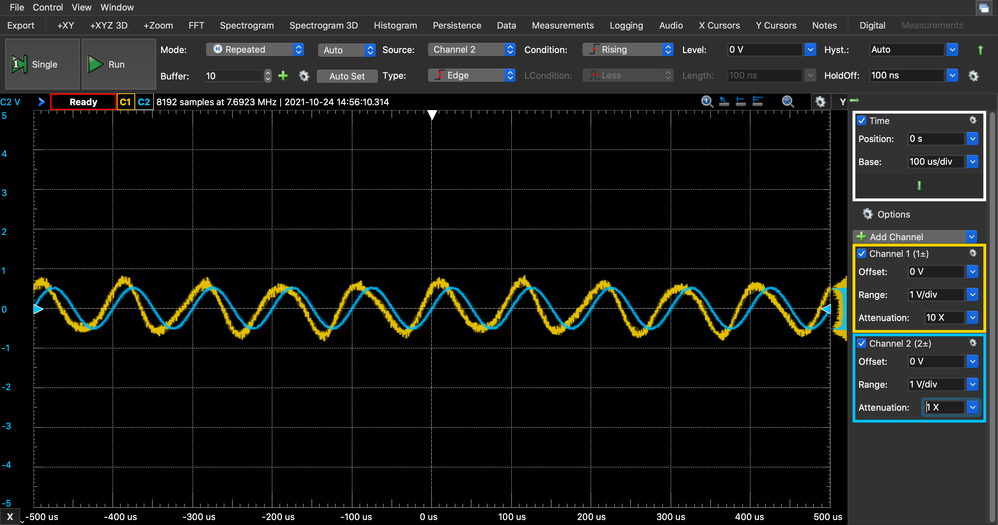Open the trigger Source dropdown (Channel 2)

[468, 49]
